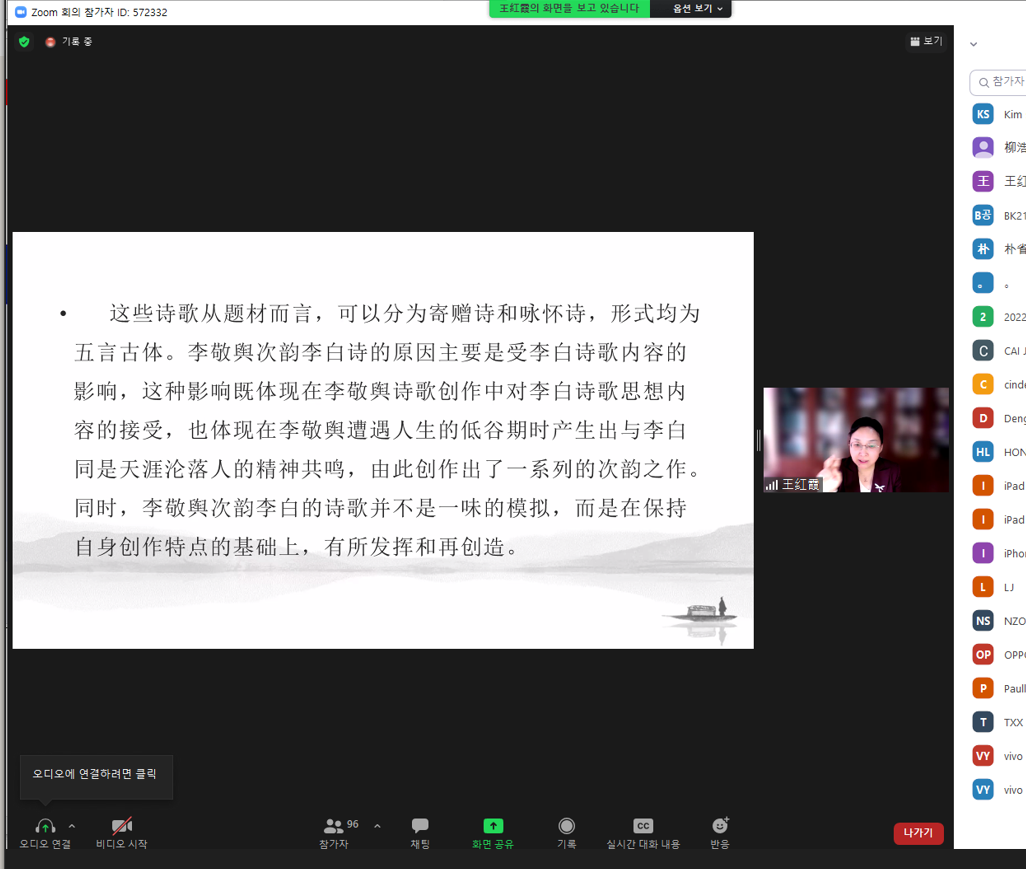Open the CC live transcript icon
This screenshot has width=1026, height=869.
click(x=643, y=826)
